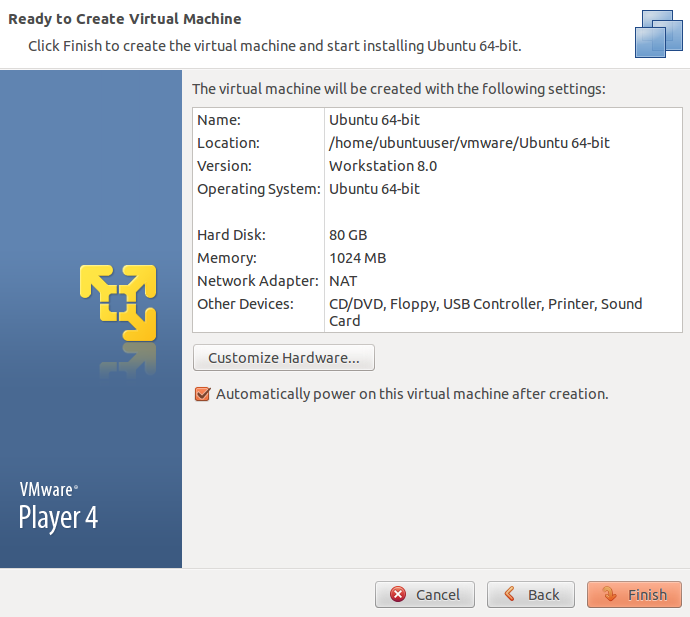
Task: Click the Operating System: label
Action: click(x=259, y=189)
